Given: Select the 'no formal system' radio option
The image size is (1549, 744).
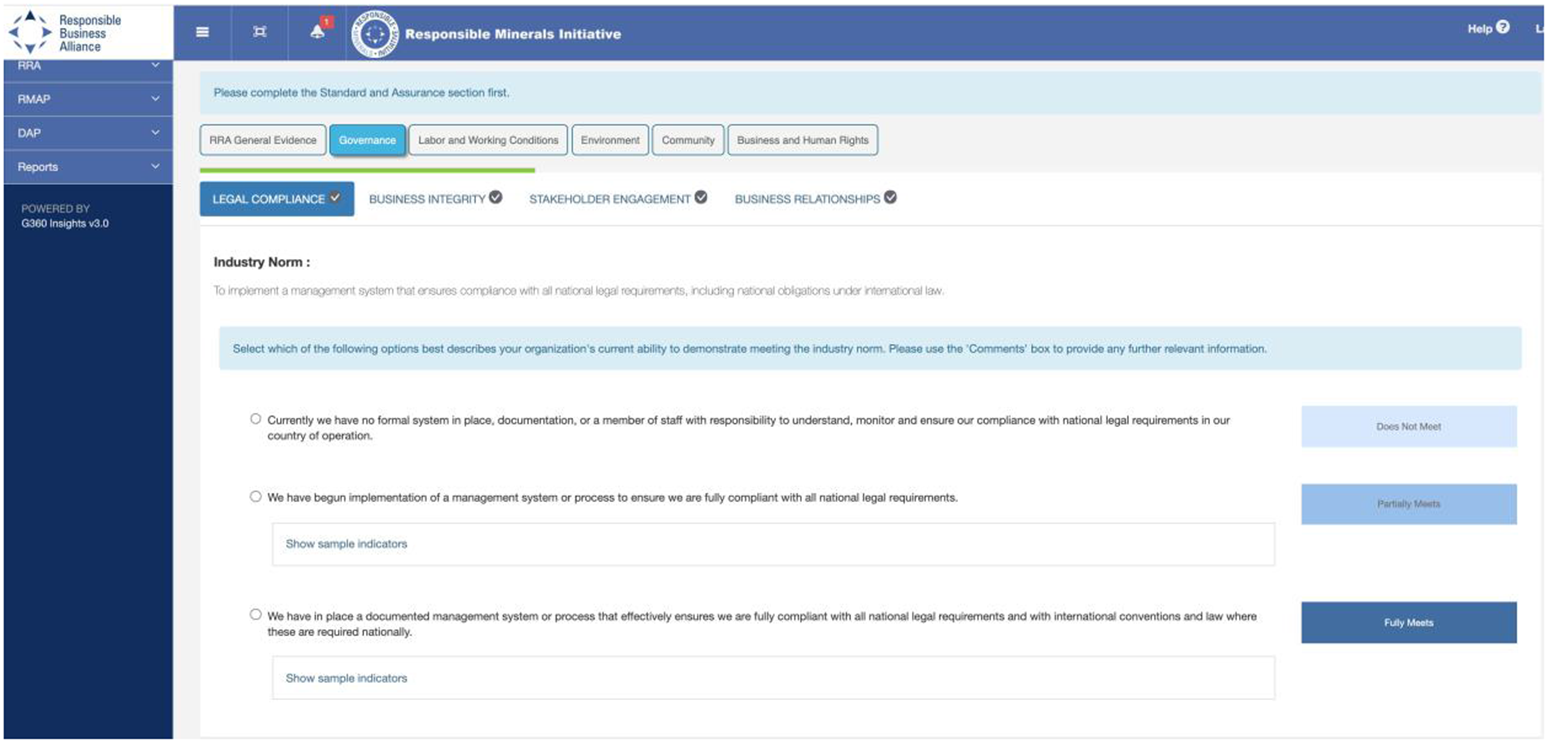Looking at the screenshot, I should click(x=256, y=419).
